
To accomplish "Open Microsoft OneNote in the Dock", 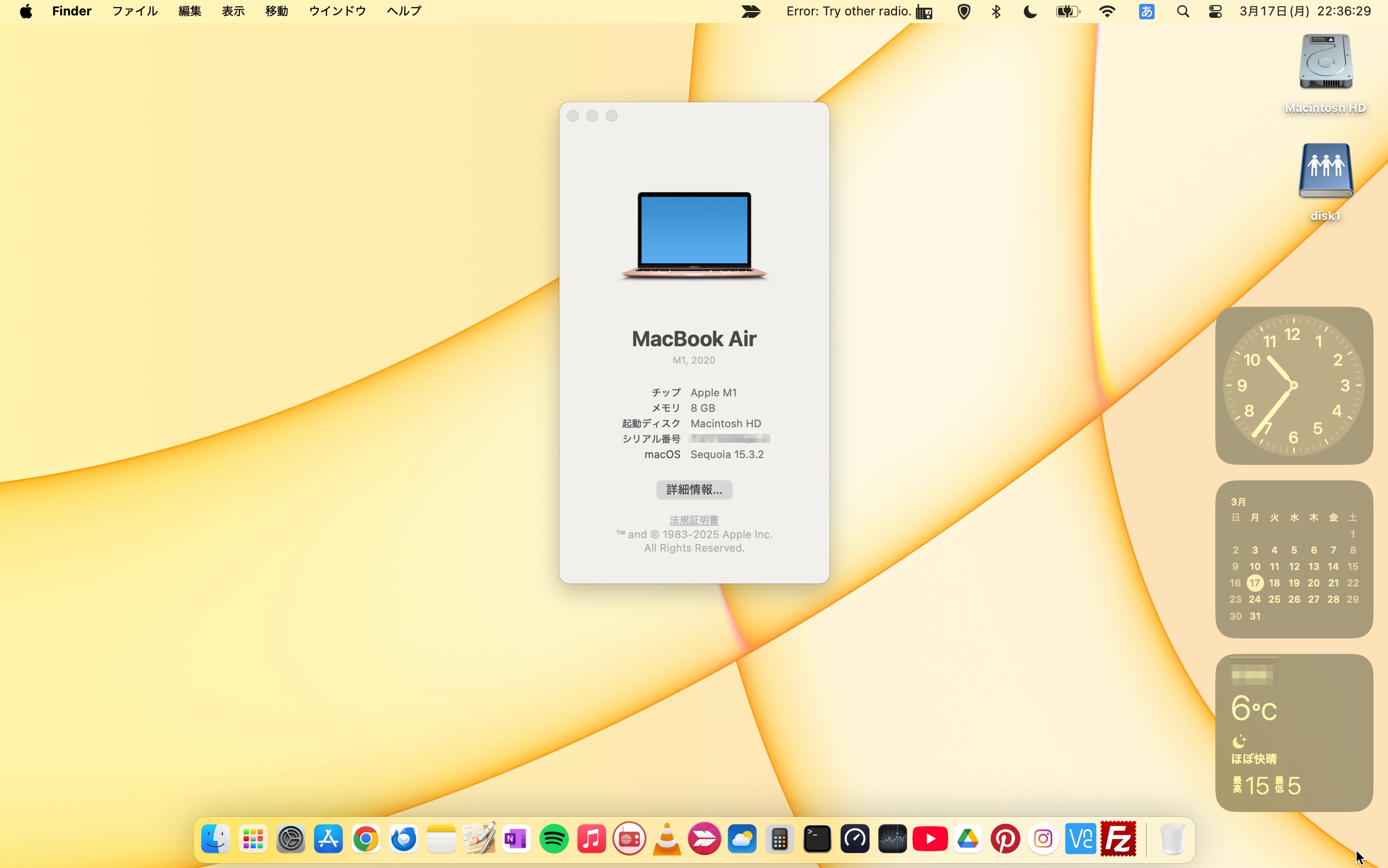I will tap(516, 839).
